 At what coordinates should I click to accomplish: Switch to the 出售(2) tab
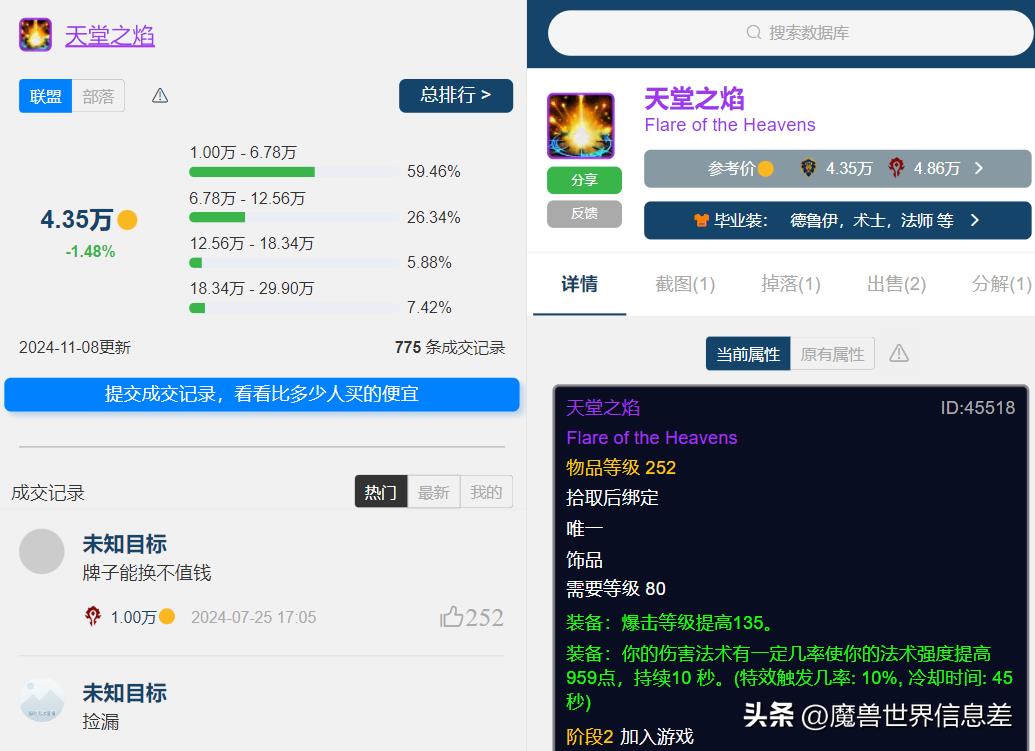(x=896, y=284)
